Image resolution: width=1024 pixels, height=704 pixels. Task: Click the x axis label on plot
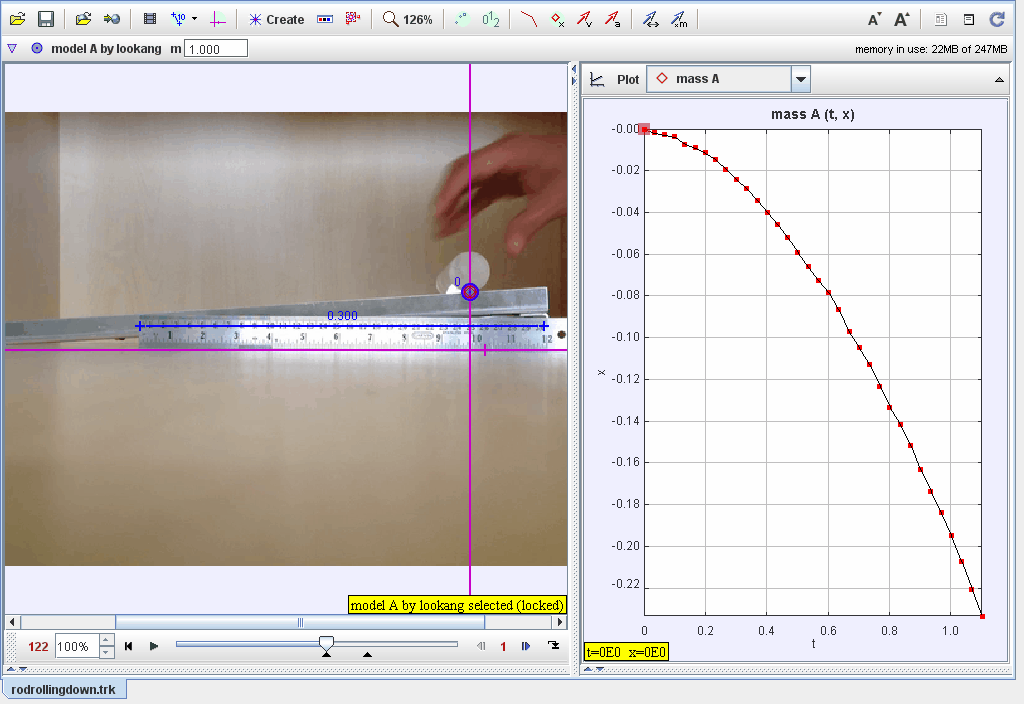point(601,372)
